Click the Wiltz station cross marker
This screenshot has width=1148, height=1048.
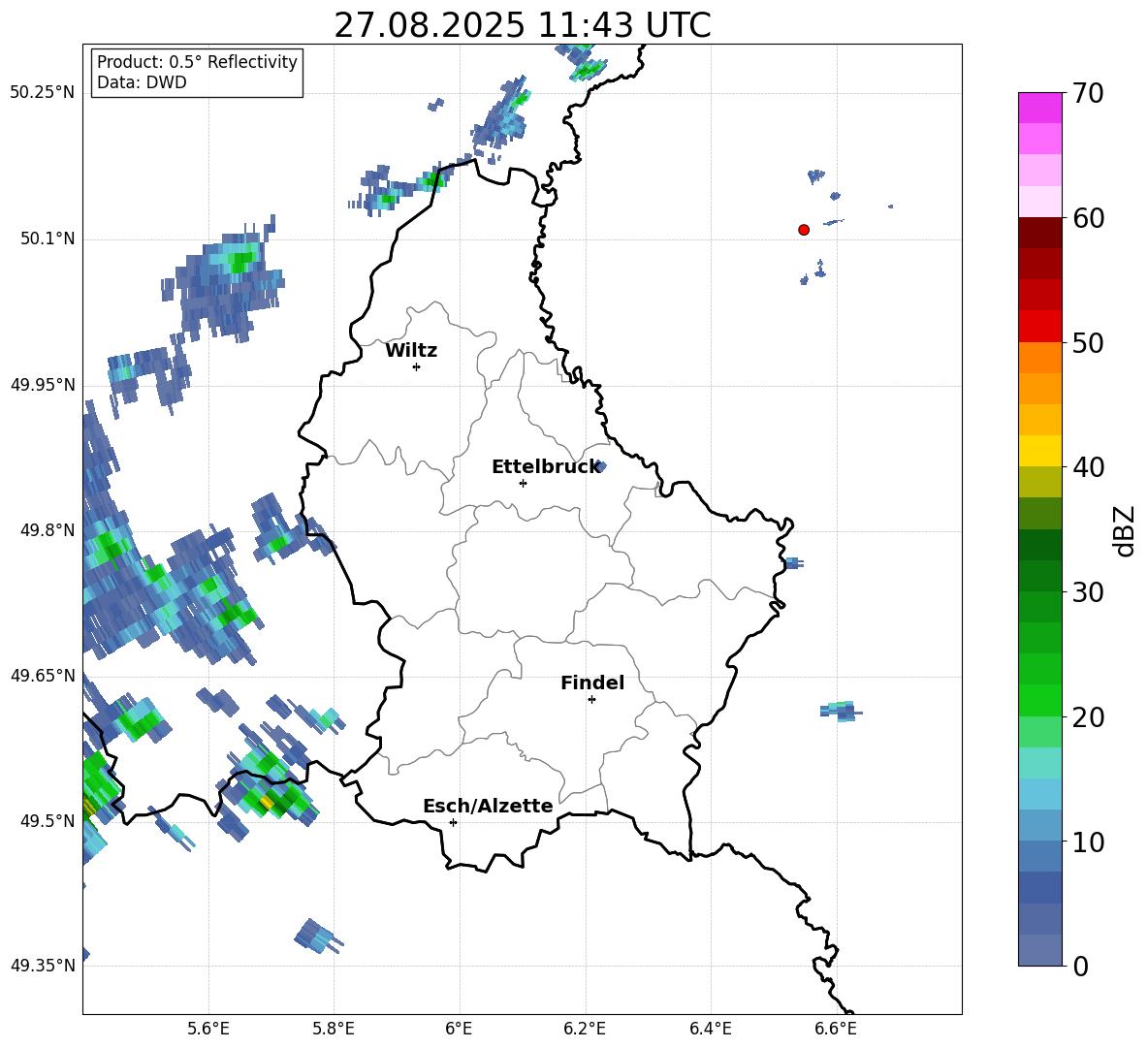click(x=416, y=366)
